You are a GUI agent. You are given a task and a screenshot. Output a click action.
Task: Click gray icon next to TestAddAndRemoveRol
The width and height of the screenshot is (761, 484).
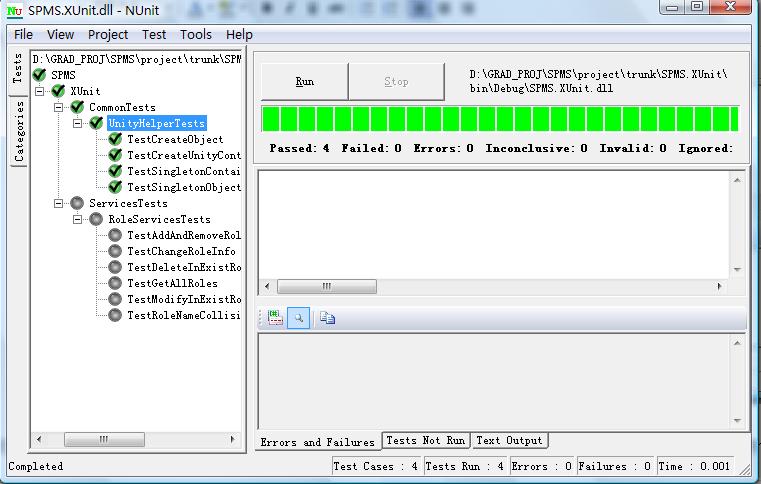(115, 235)
